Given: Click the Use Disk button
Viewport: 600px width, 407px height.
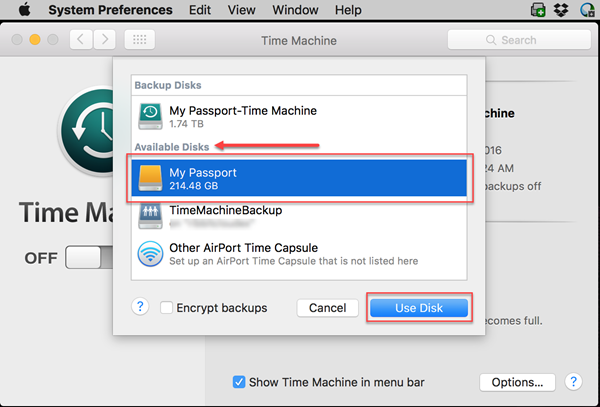Looking at the screenshot, I should (x=419, y=308).
